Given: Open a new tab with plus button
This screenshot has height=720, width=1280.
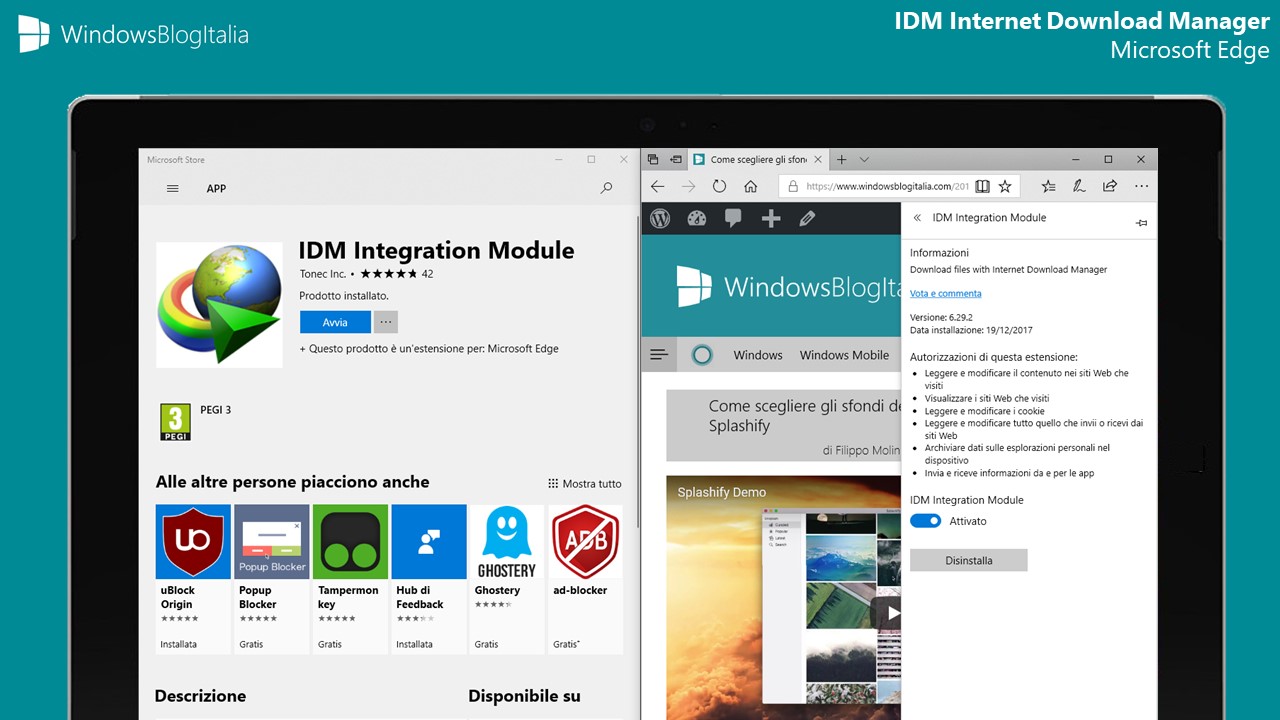Looking at the screenshot, I should 841,159.
